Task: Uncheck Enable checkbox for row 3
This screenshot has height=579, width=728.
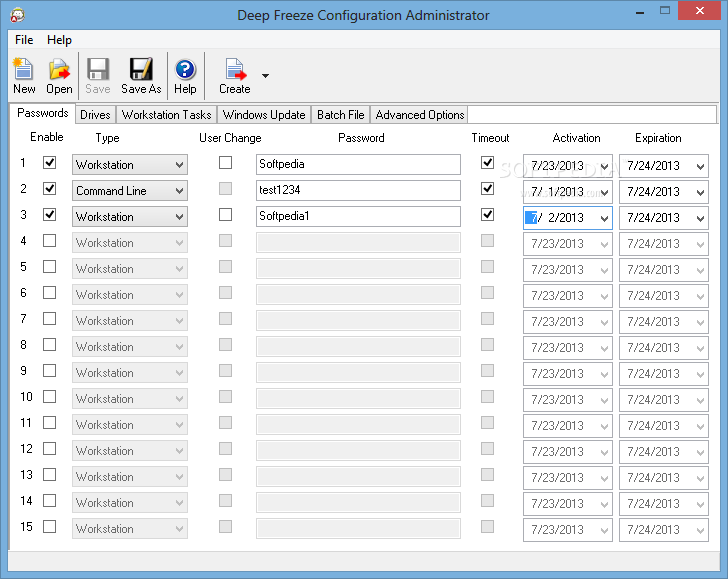Action: pos(49,215)
